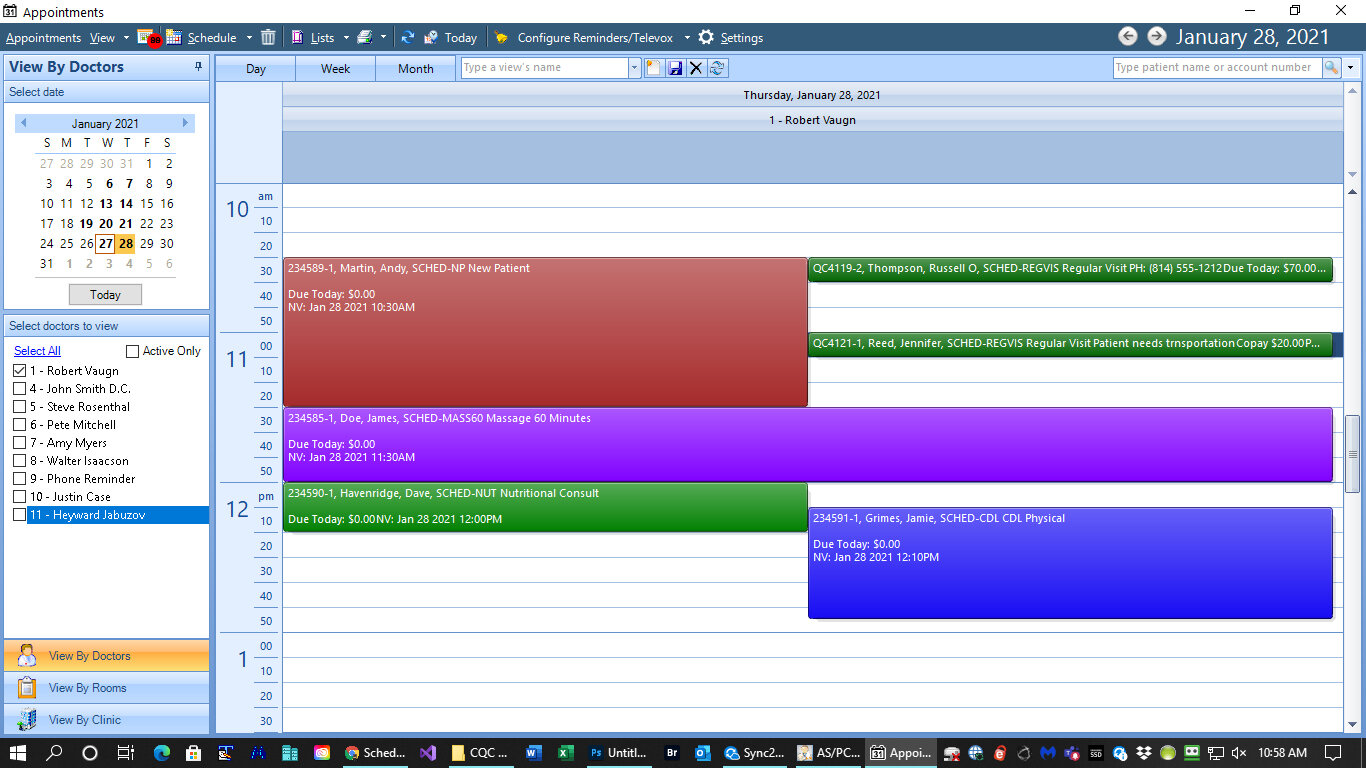
Task: Open the Martin, Andy New Patient appointment
Action: pos(545,332)
